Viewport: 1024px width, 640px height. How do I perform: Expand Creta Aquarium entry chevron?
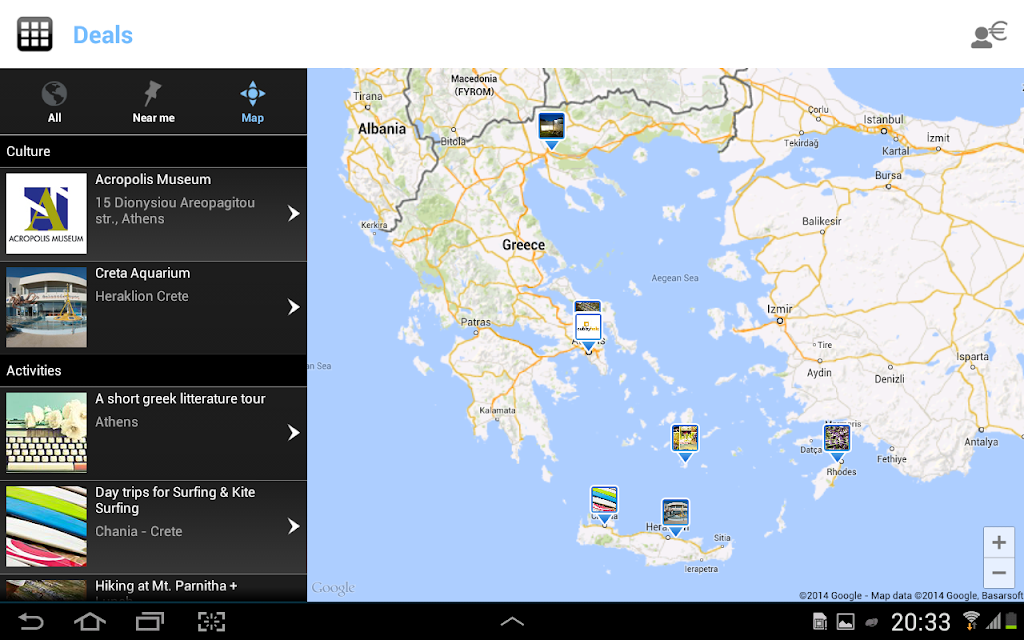294,307
